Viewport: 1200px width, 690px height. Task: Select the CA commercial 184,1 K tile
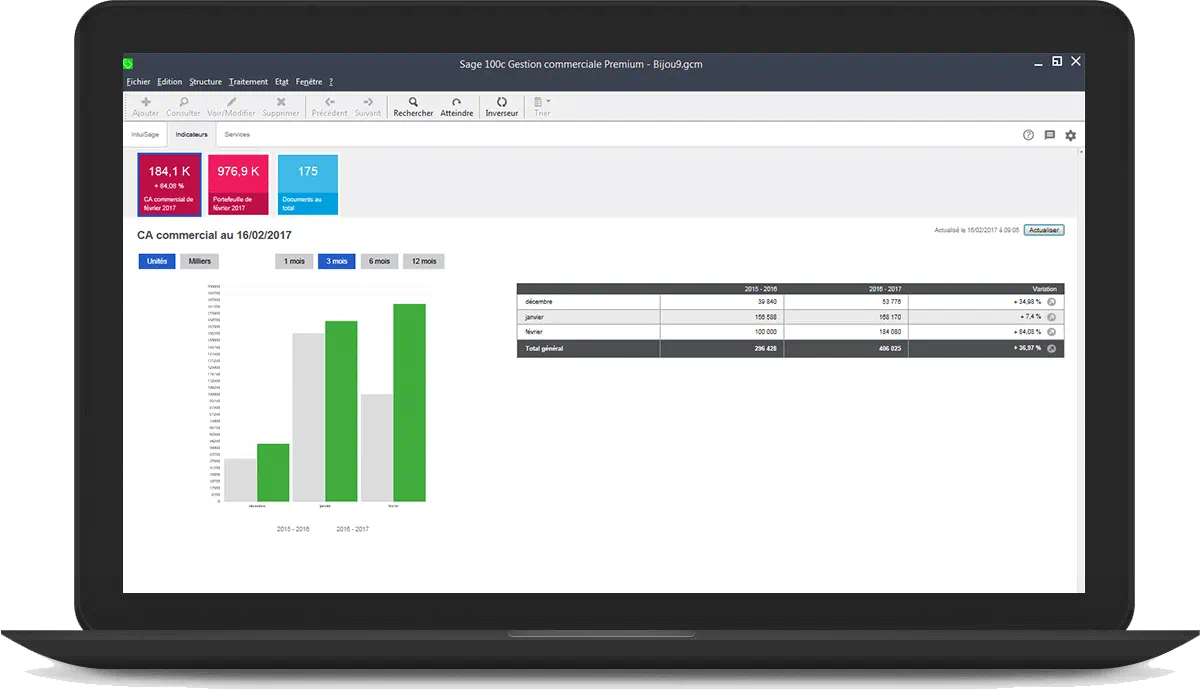point(169,184)
